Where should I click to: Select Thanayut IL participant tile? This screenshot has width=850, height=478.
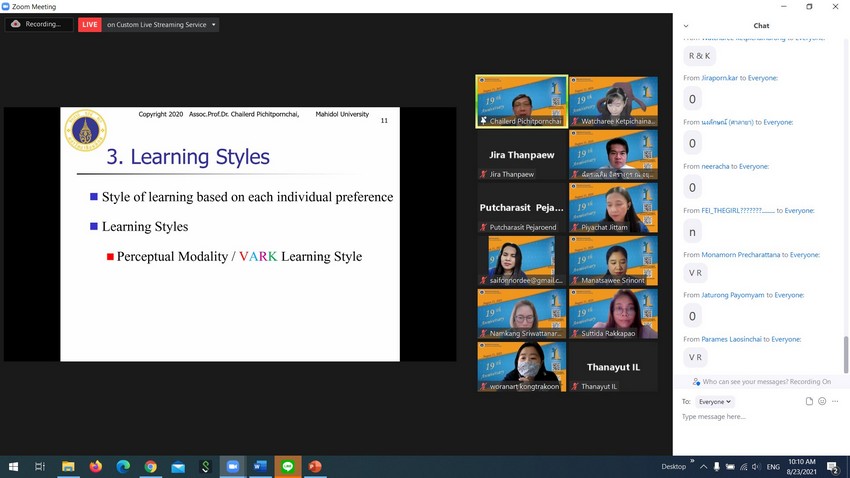[x=613, y=367]
